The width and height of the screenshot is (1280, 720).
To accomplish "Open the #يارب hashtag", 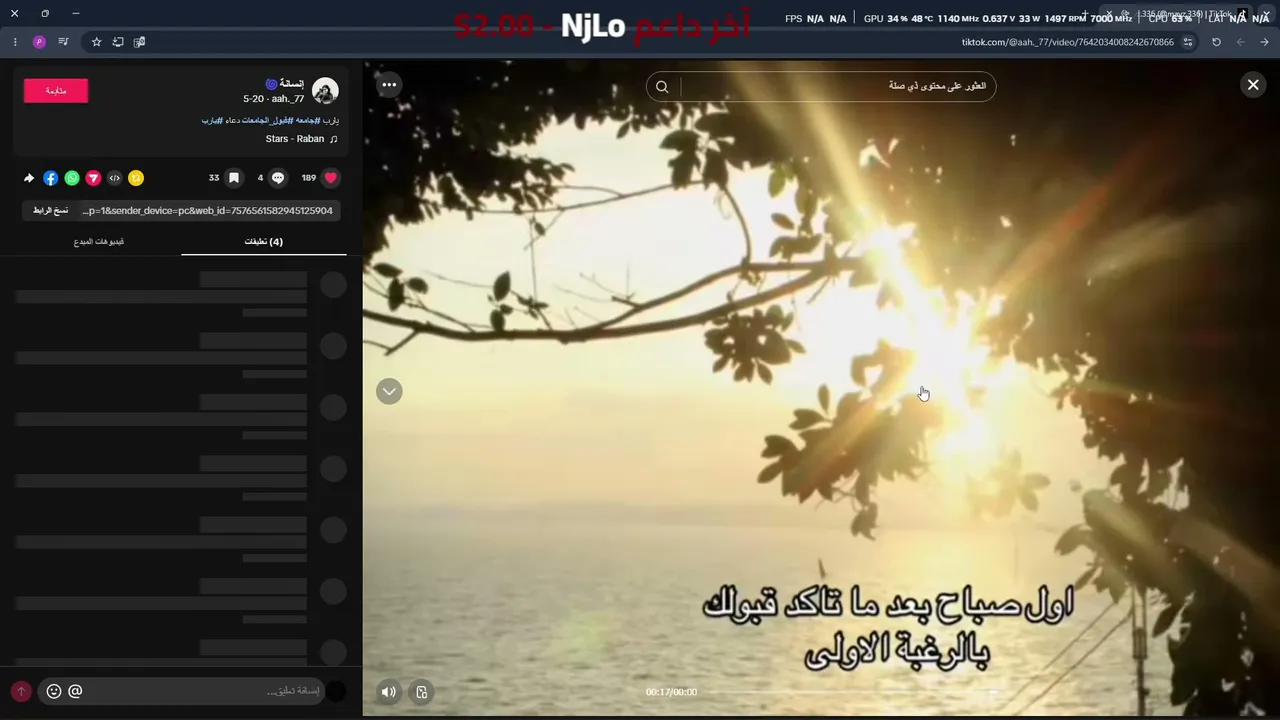I will (213, 120).
